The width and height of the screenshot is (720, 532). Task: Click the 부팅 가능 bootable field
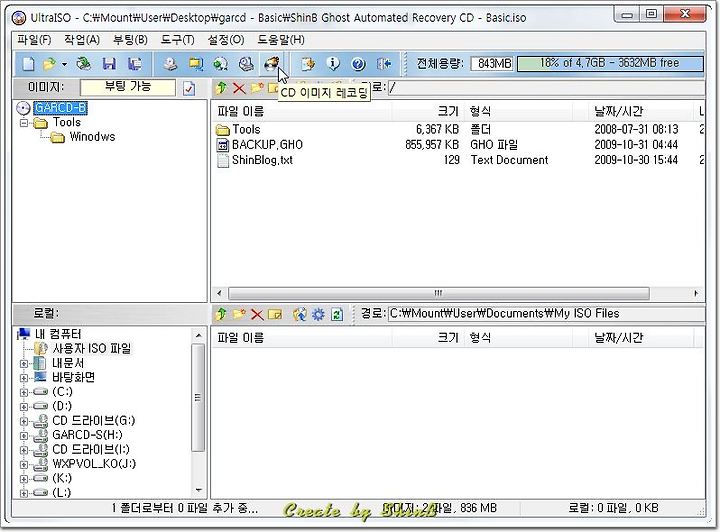click(128, 88)
